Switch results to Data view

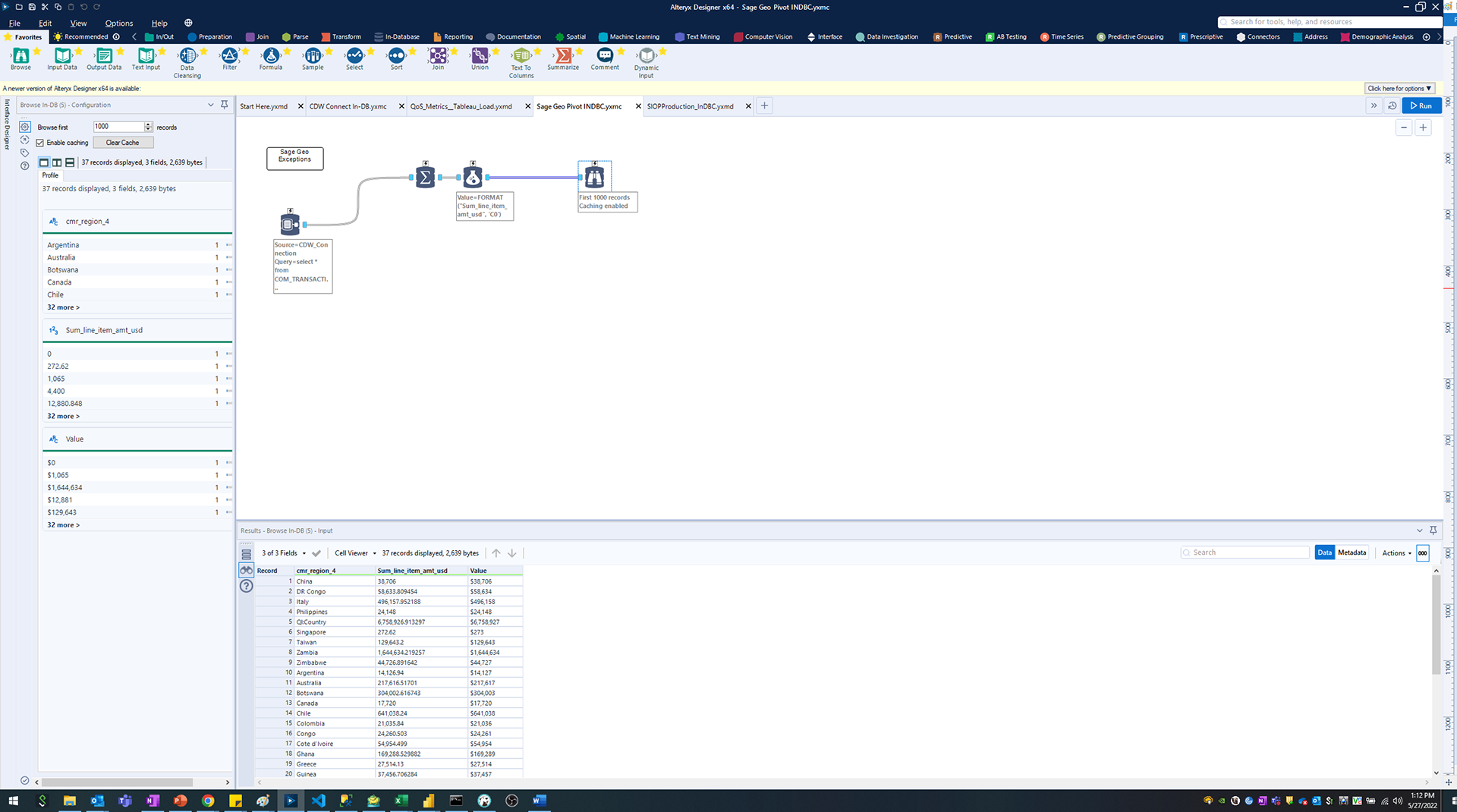coord(1324,552)
